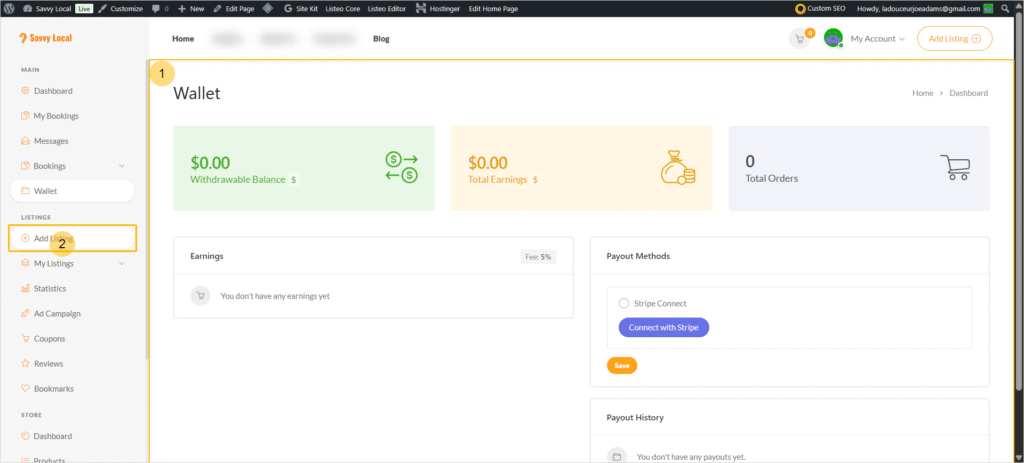Select the Stripe Connect radio button

click(x=624, y=303)
